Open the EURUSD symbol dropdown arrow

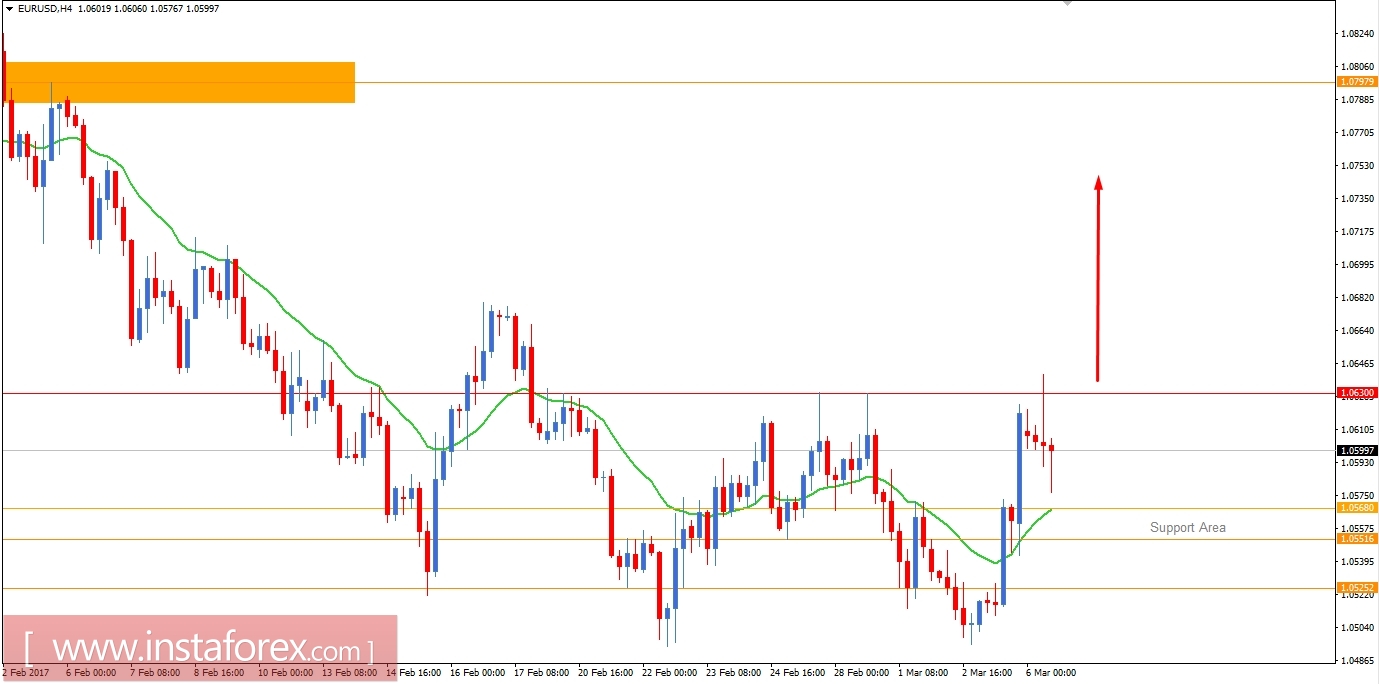[11, 8]
